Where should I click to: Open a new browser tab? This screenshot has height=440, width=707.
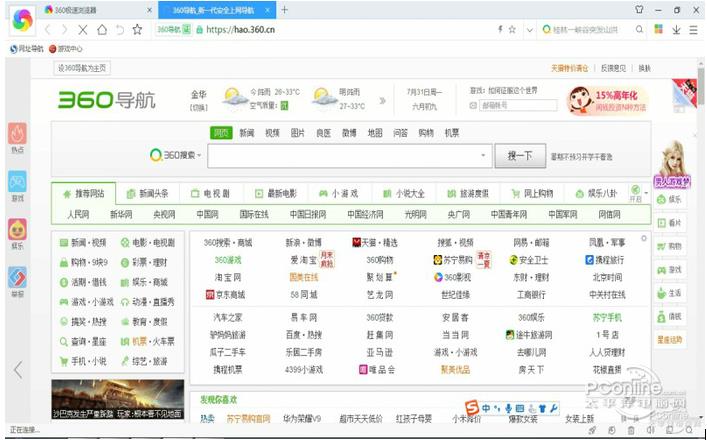click(285, 9)
